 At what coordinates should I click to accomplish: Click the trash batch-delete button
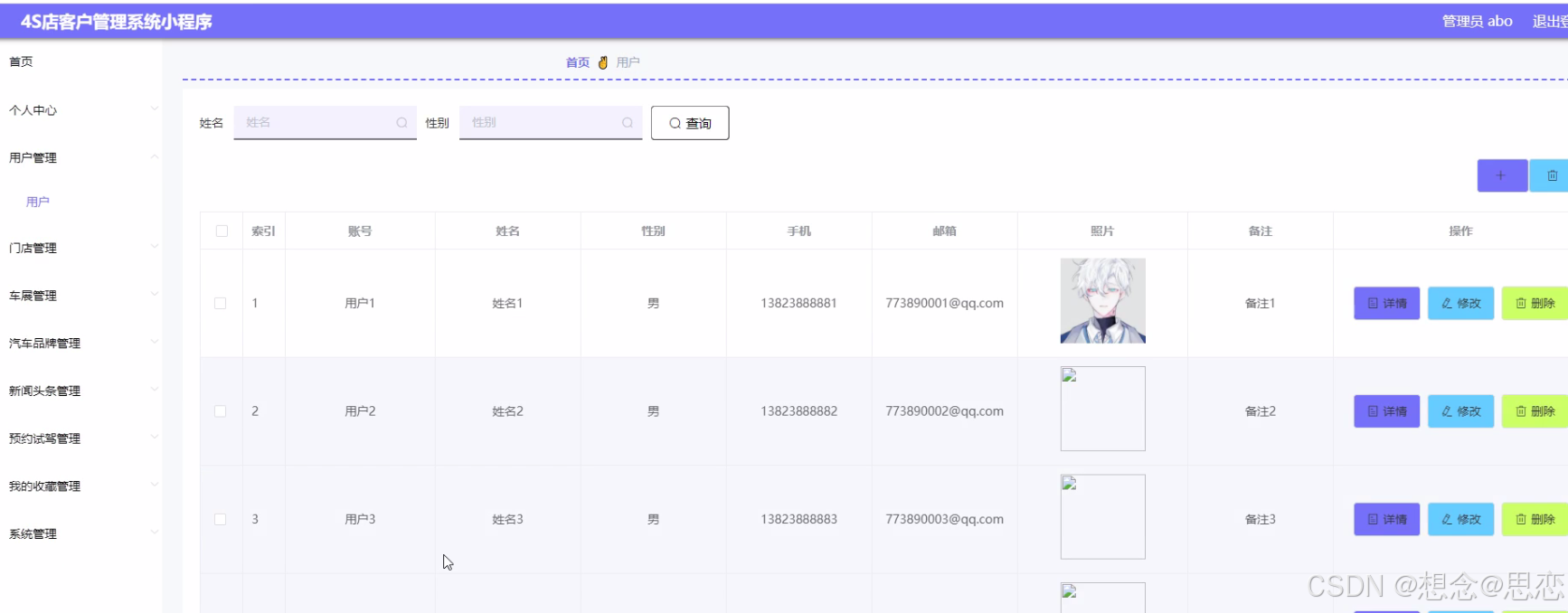point(1550,175)
